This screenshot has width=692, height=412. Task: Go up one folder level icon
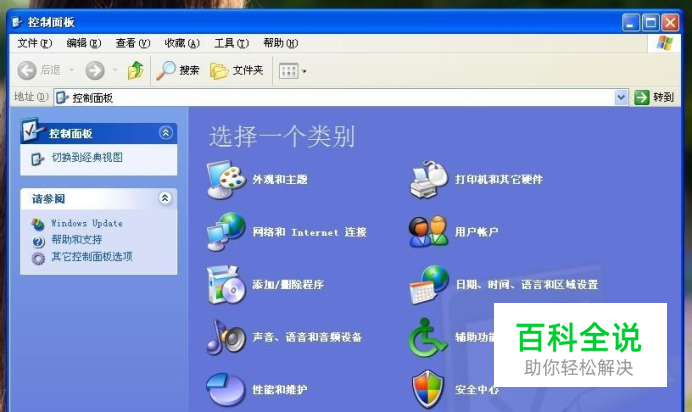(135, 70)
